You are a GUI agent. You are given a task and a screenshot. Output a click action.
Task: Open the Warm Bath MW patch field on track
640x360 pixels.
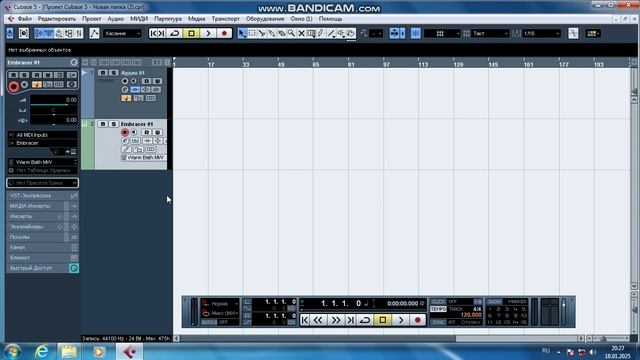click(x=144, y=158)
